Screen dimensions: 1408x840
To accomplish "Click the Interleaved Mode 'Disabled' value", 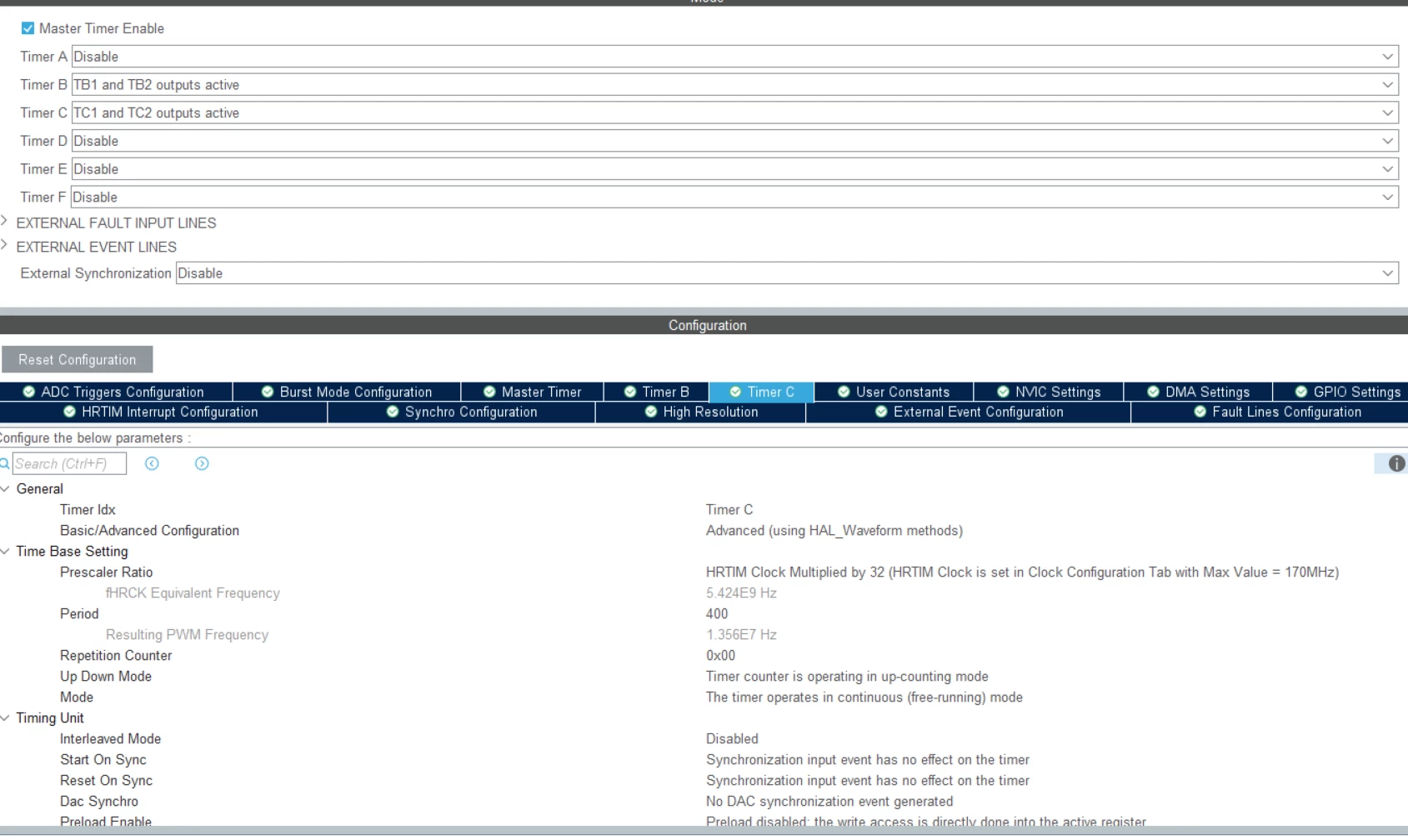I will [x=732, y=739].
